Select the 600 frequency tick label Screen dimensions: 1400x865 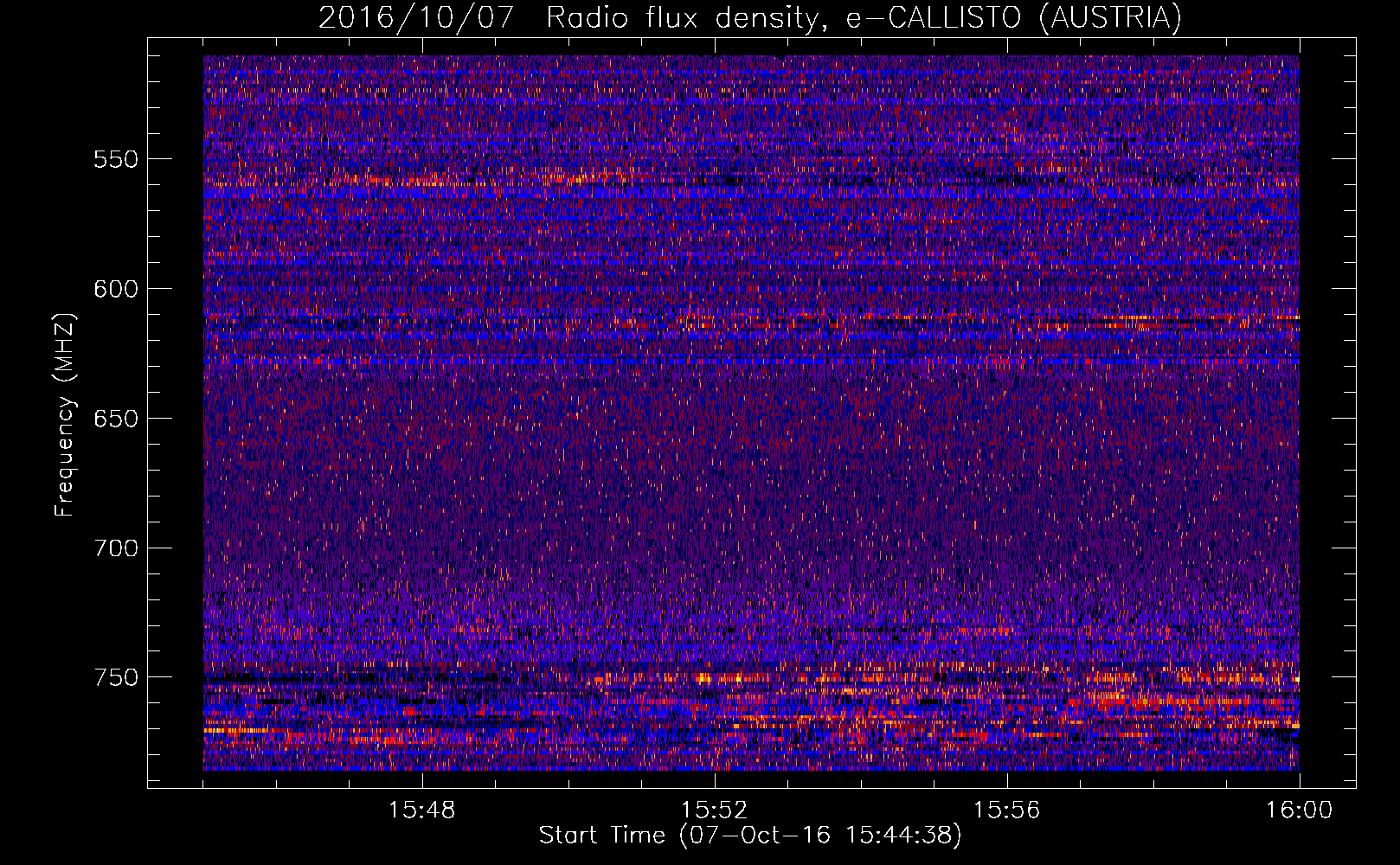(x=116, y=289)
